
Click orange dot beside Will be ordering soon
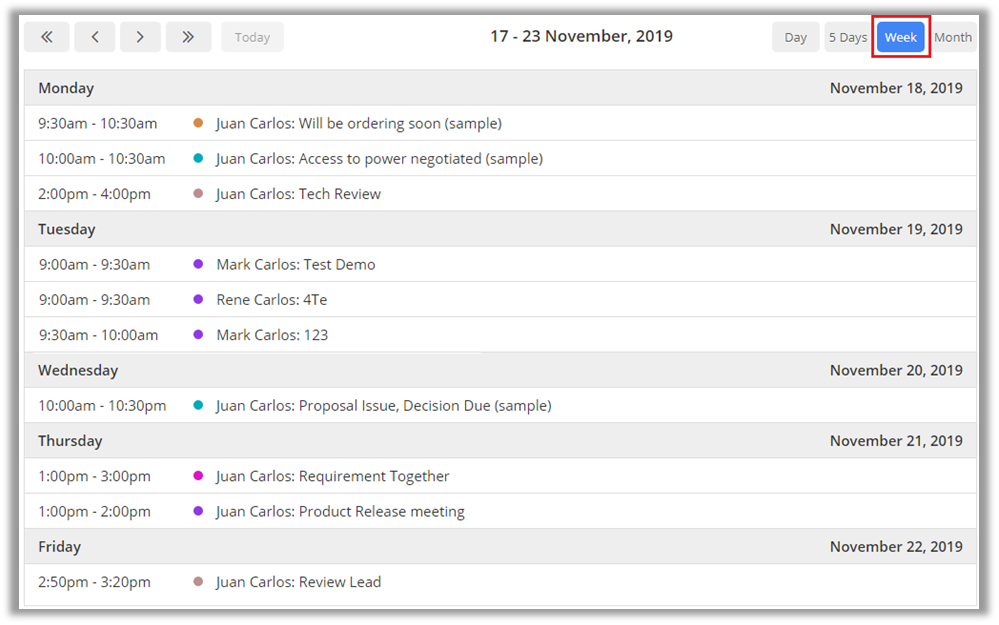point(198,123)
